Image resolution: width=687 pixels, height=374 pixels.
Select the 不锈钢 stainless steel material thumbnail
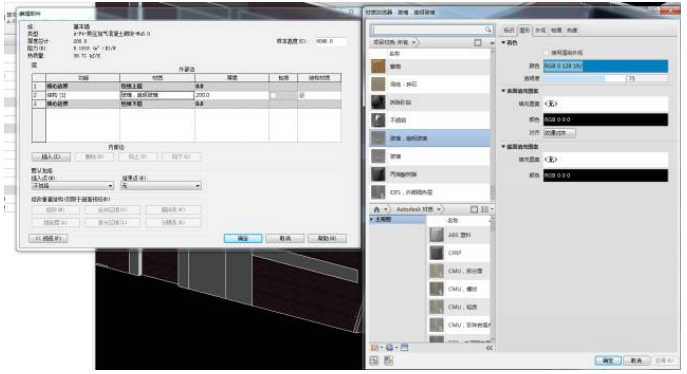(378, 120)
